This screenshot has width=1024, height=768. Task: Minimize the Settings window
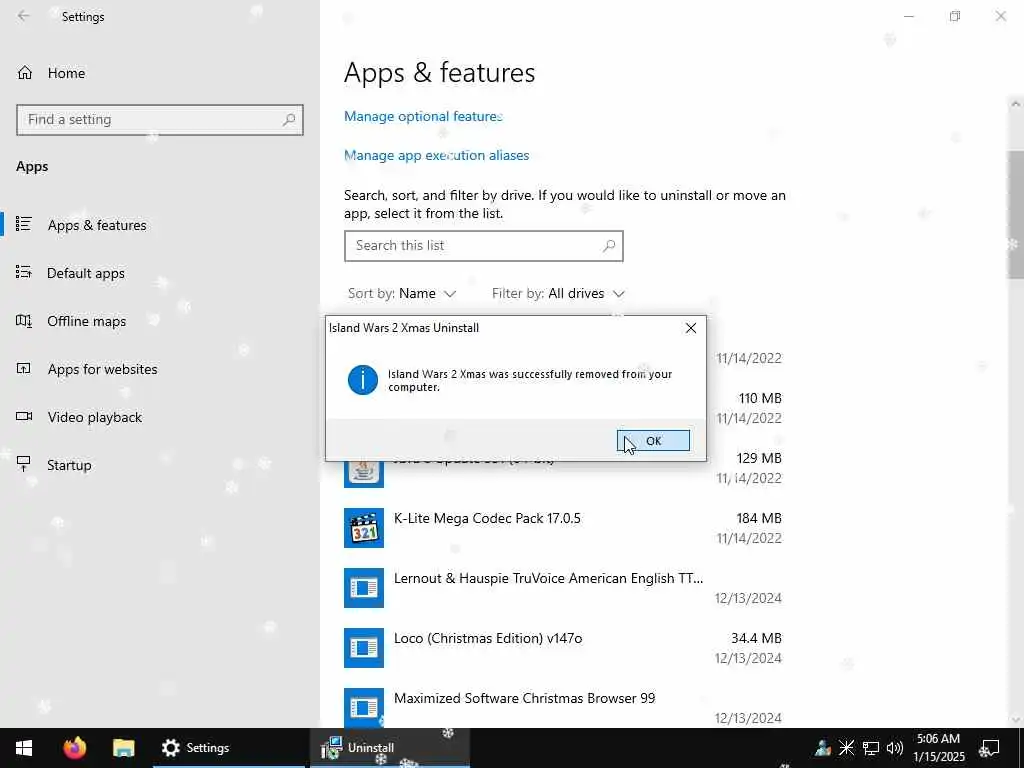[x=908, y=16]
